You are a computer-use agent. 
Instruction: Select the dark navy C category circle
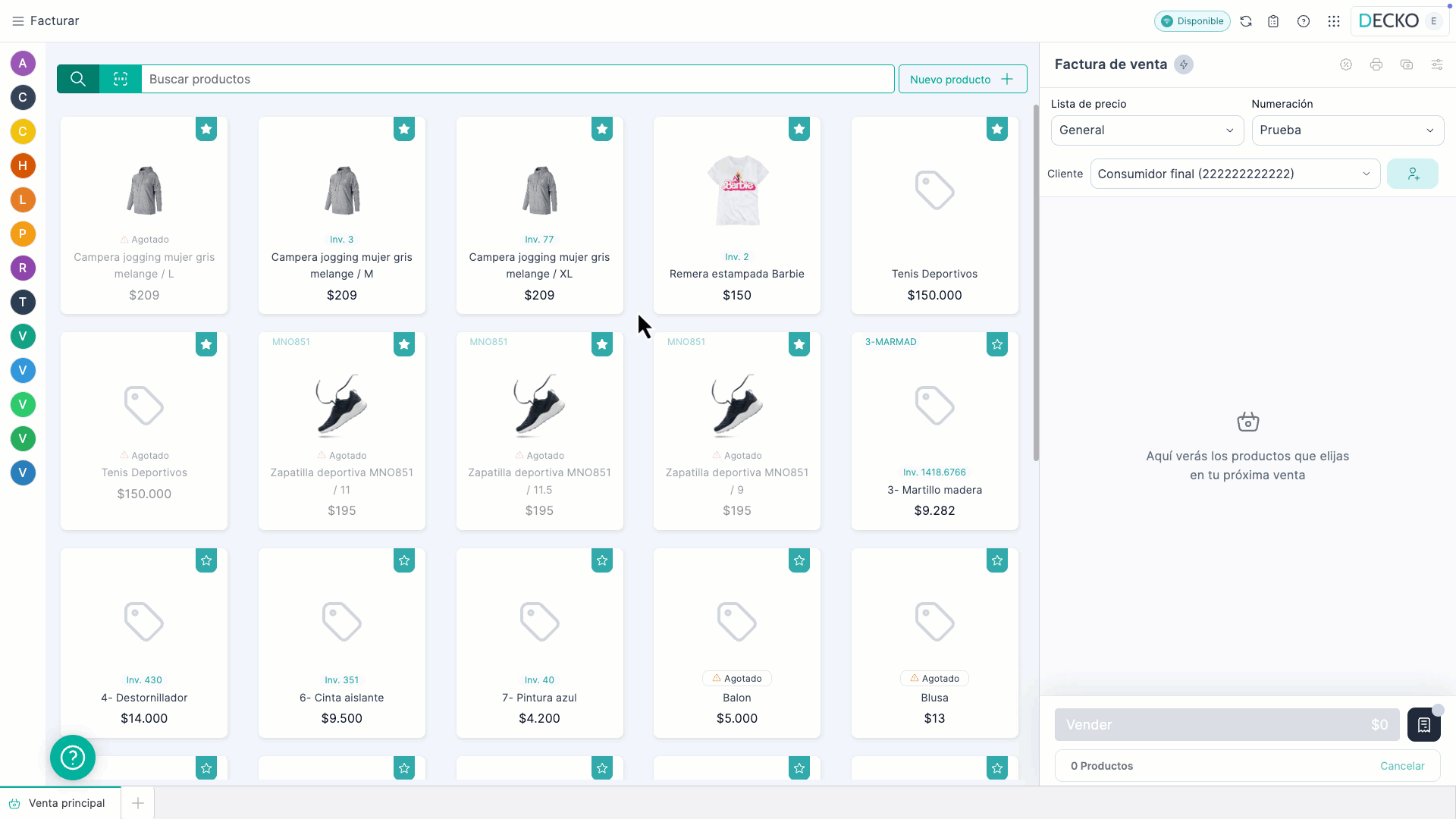click(23, 97)
